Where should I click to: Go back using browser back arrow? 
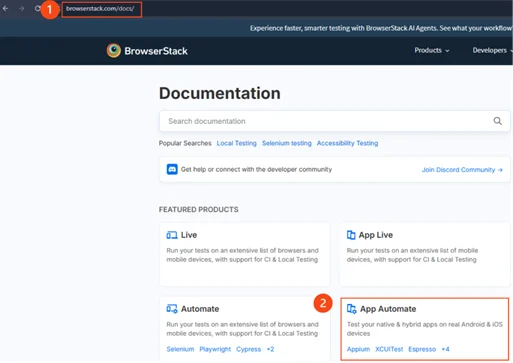click(x=5, y=8)
